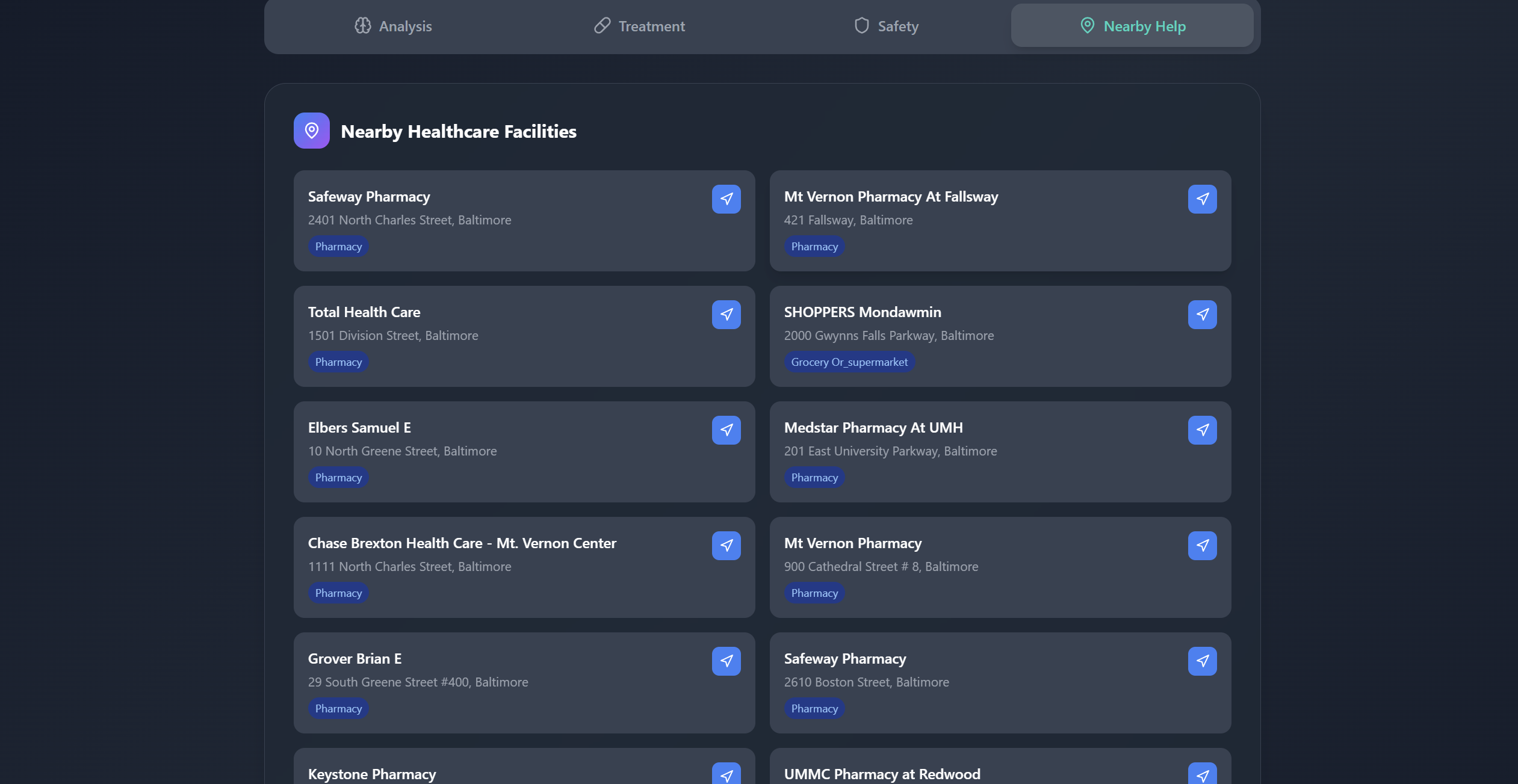Click the Grocery Or_supermarket tag

coord(849,362)
